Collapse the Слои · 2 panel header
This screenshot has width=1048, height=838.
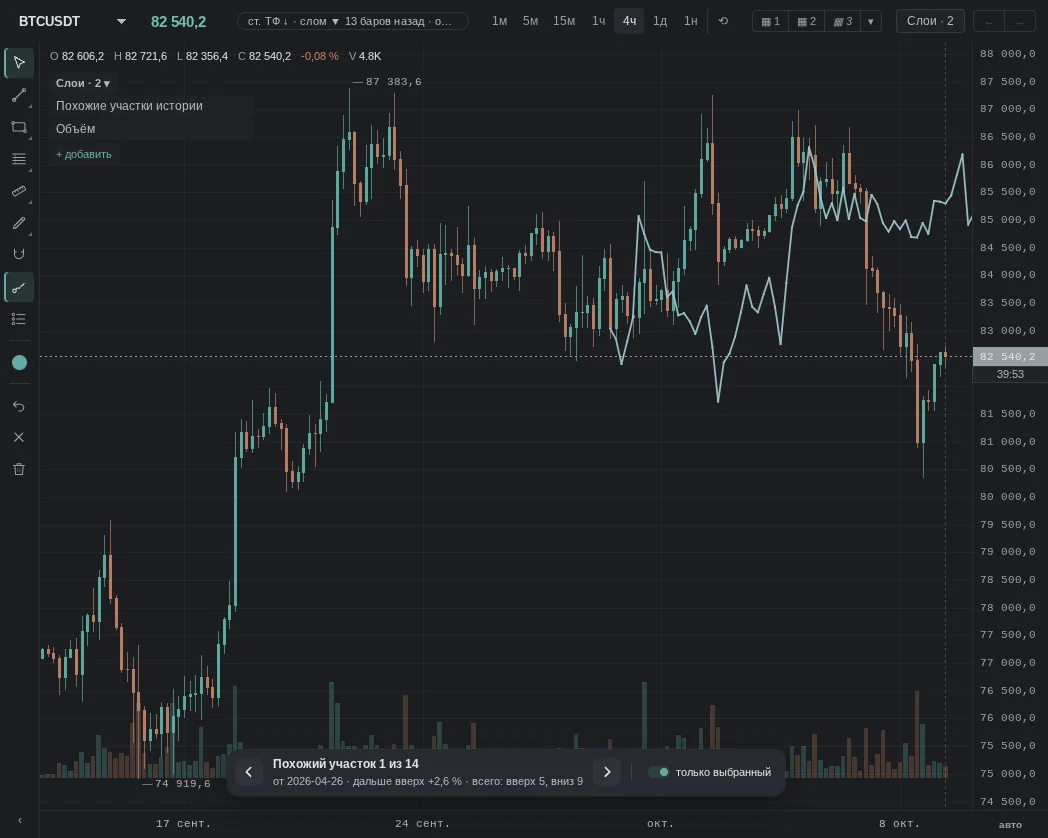click(83, 83)
